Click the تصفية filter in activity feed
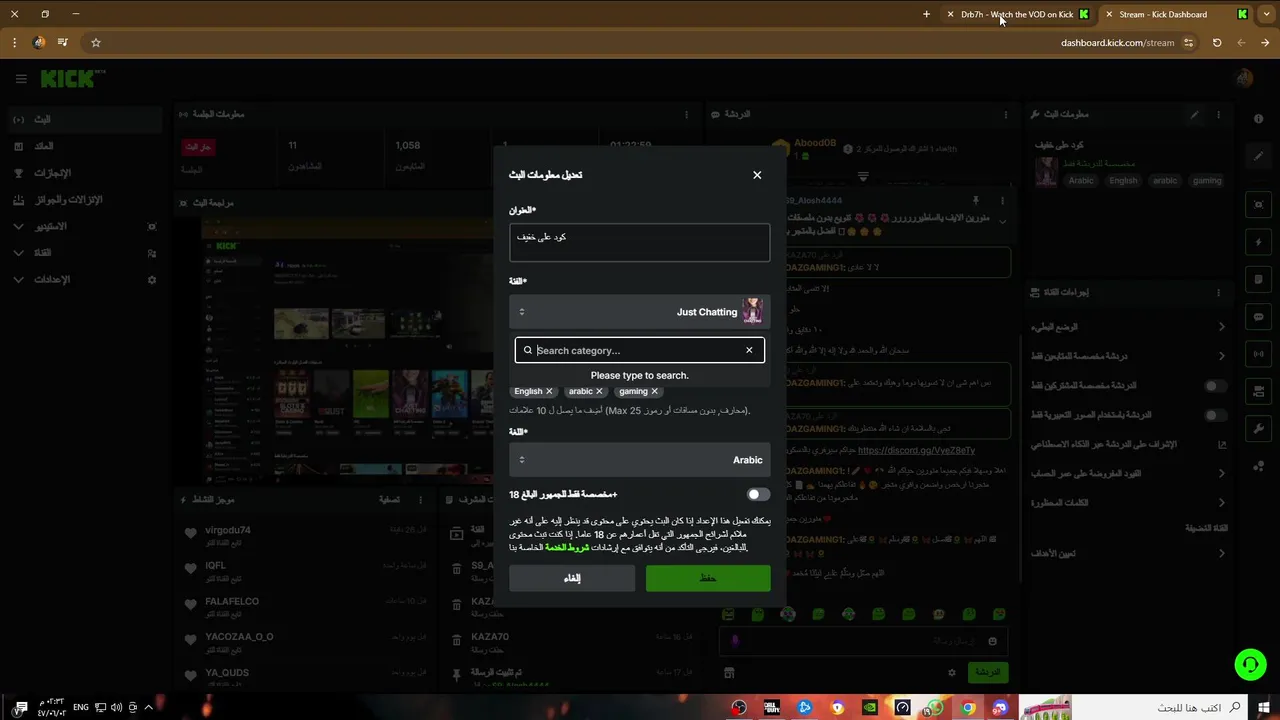The height and width of the screenshot is (720, 1280). [390, 500]
